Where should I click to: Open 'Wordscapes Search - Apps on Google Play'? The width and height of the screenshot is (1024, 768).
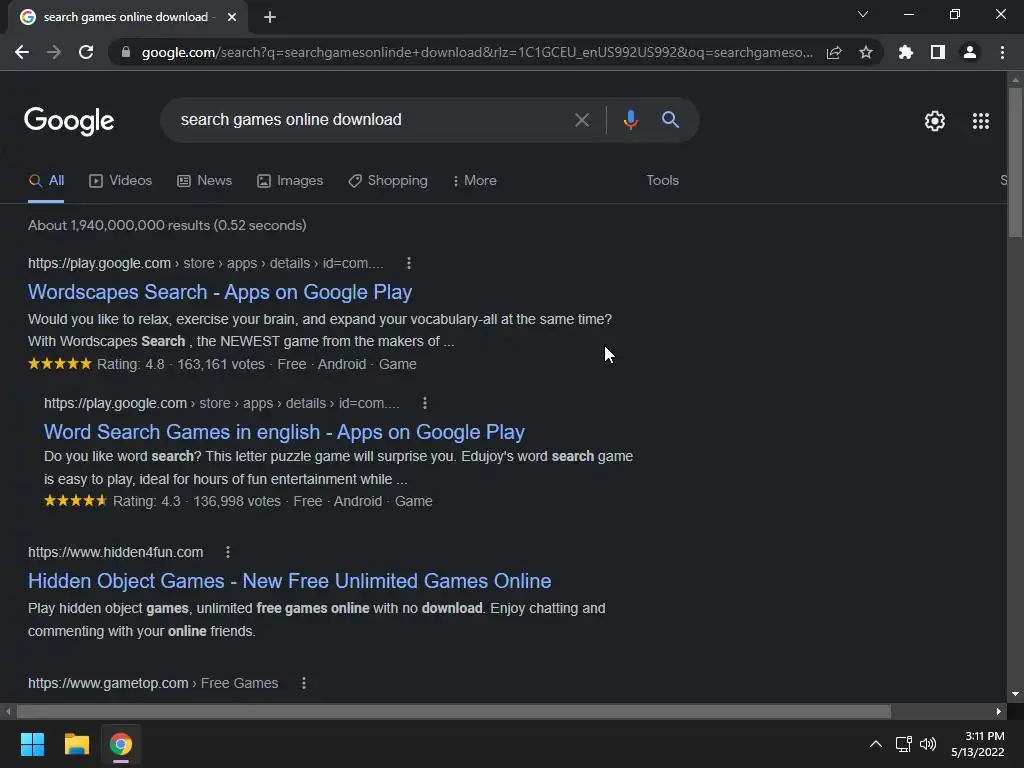click(219, 292)
